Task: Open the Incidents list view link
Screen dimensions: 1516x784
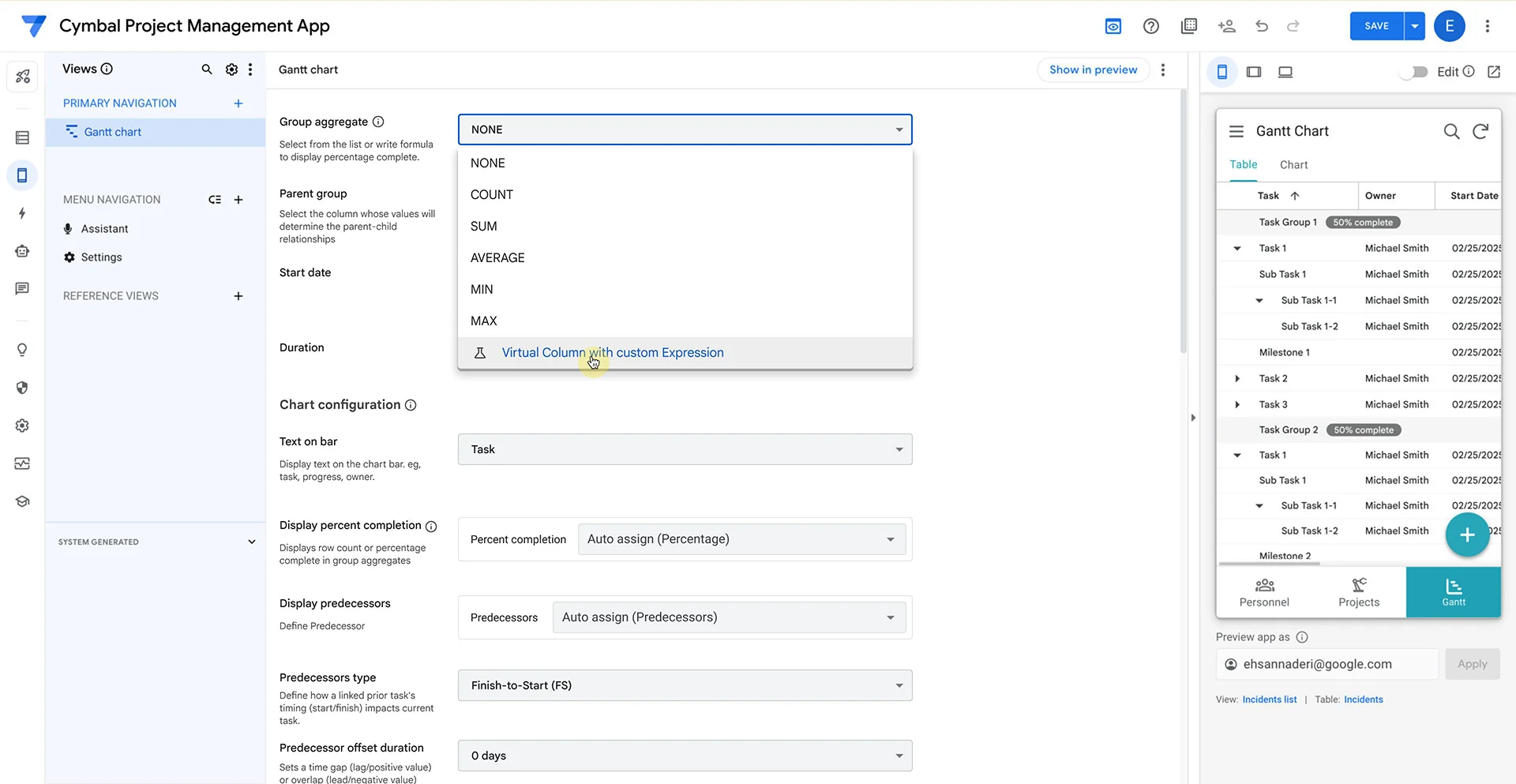Action: coord(1269,700)
